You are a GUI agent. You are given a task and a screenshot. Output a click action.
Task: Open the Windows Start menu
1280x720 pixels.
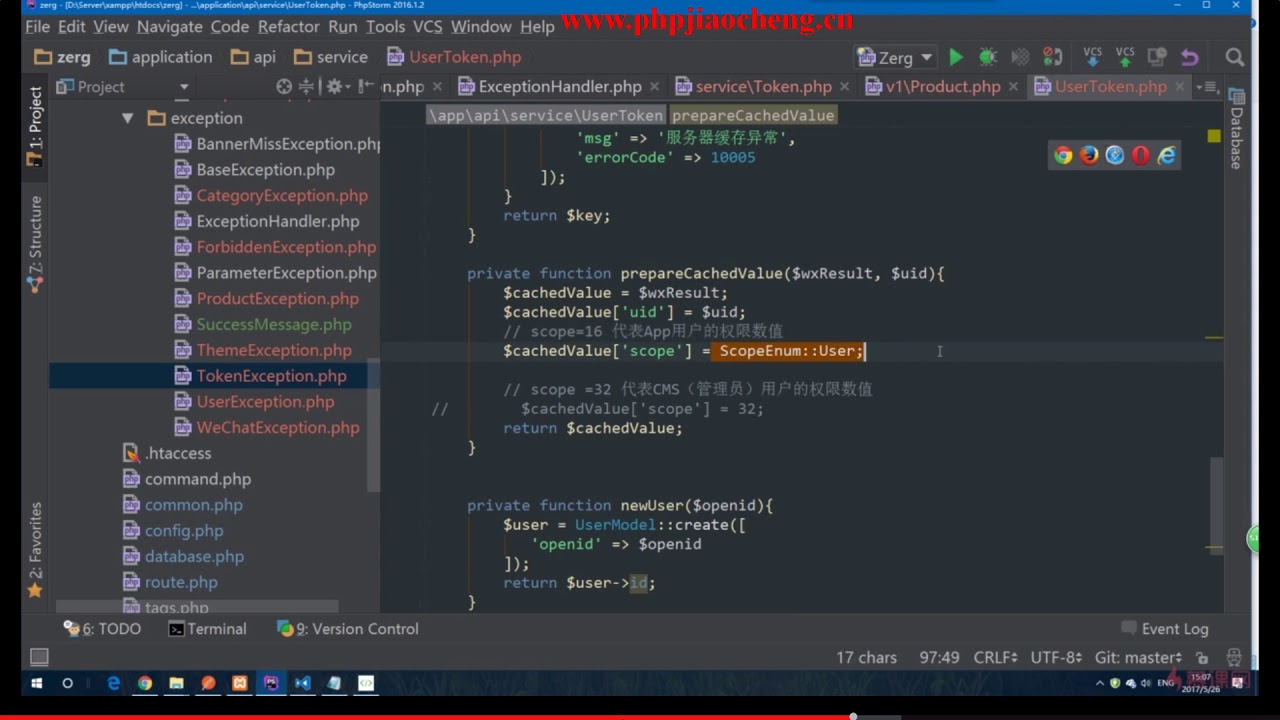[37, 684]
